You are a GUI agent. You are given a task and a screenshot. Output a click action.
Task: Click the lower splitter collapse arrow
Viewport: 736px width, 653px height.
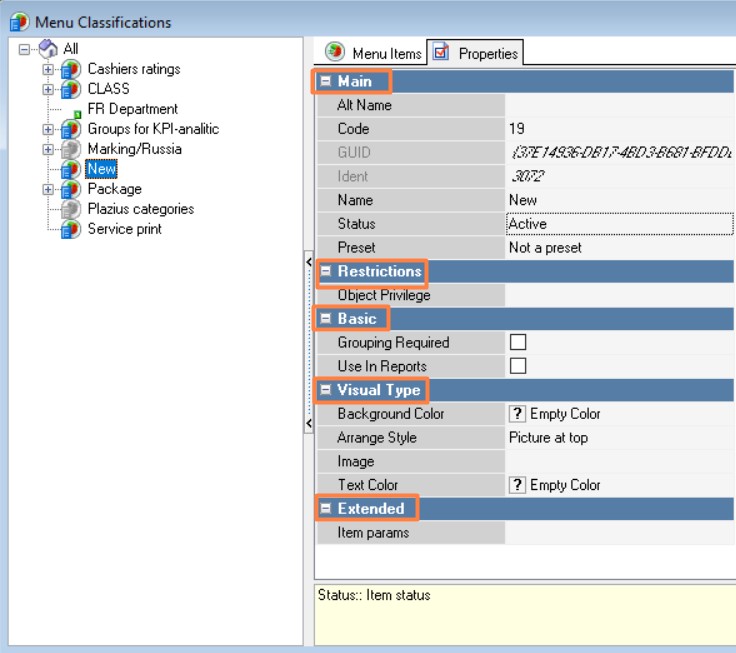tap(309, 423)
